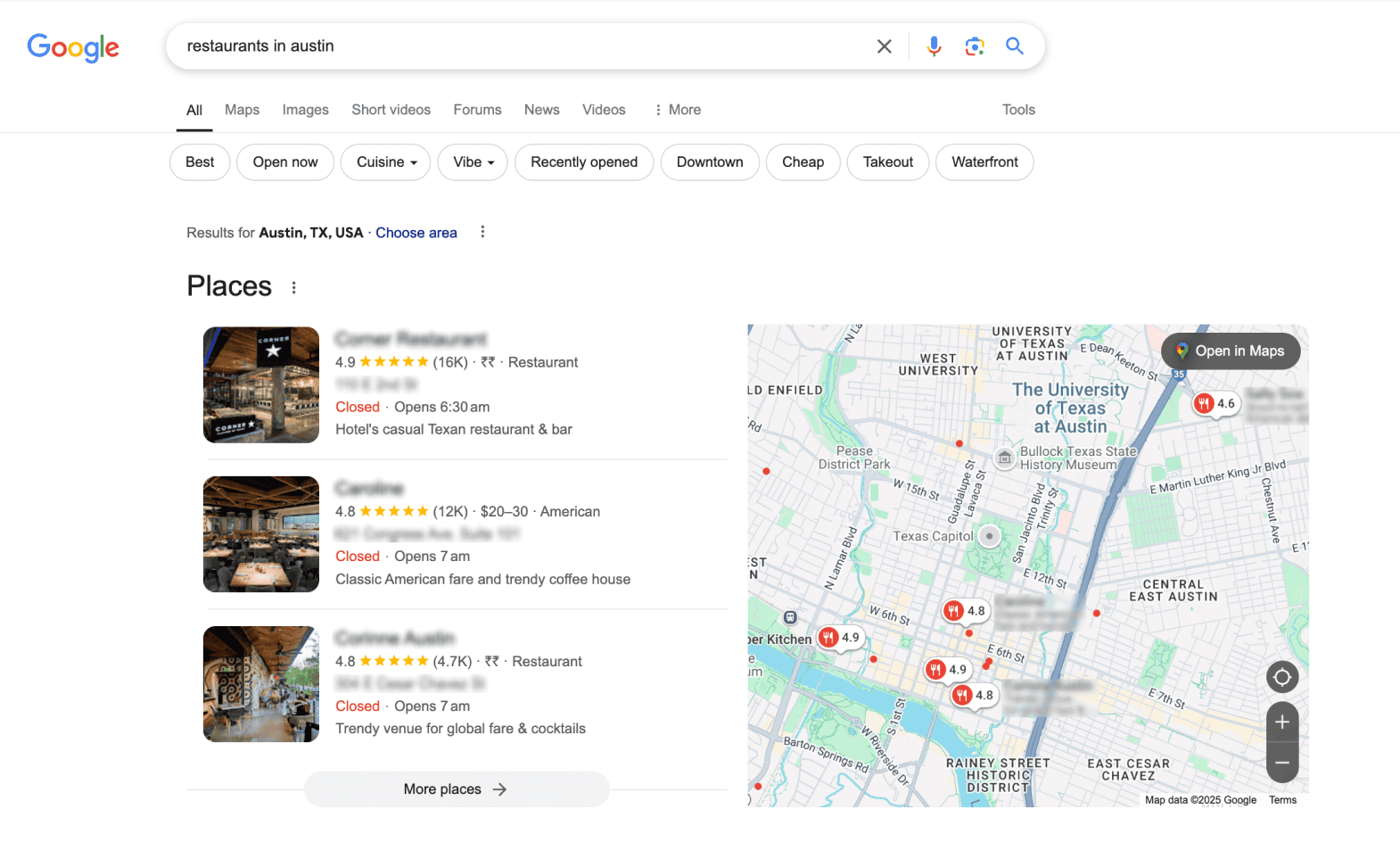Open the three-dot options next to Places heading
This screenshot has height=842, width=1400.
(293, 287)
